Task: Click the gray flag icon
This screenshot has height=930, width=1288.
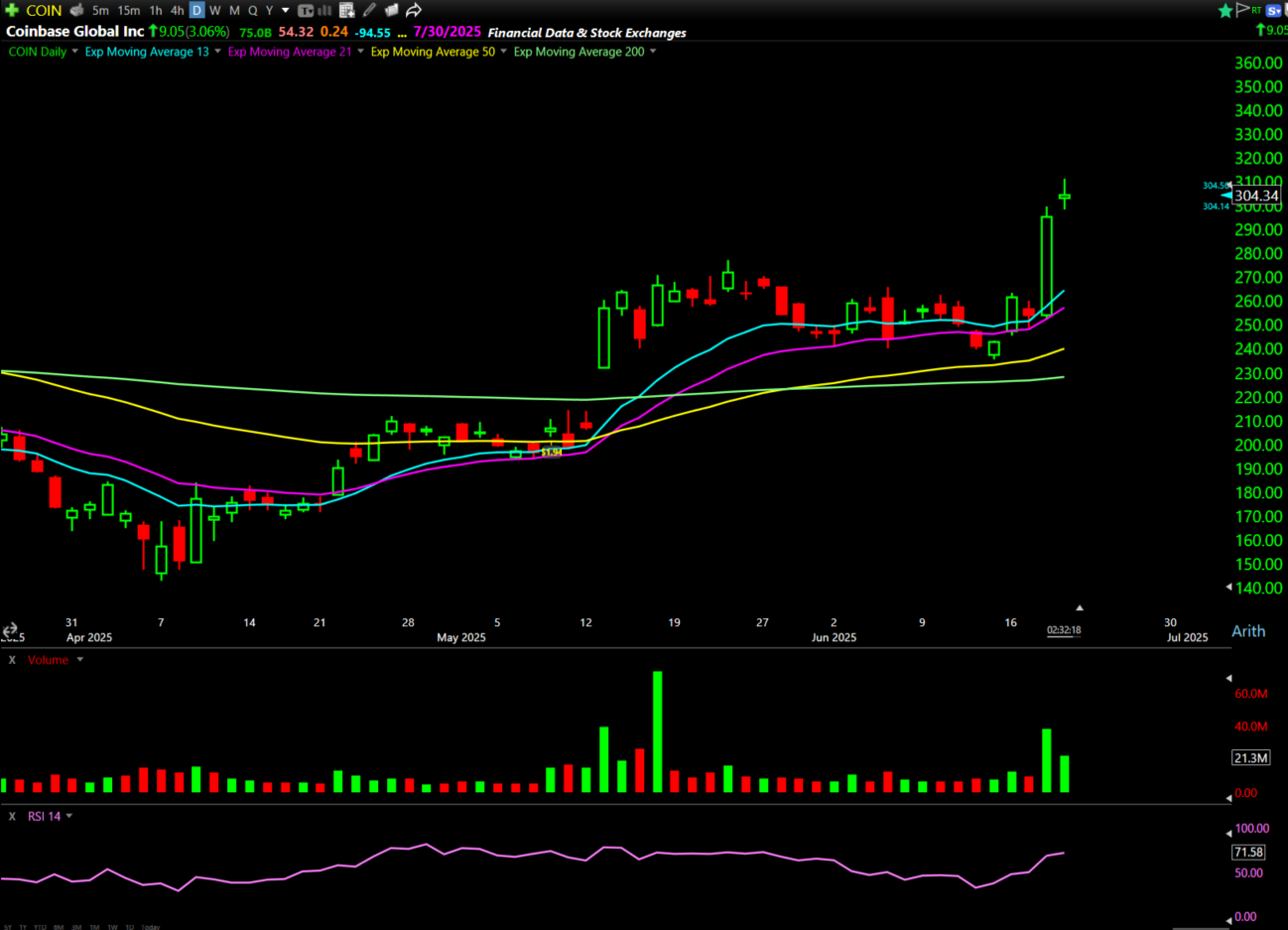Action: point(1242,10)
